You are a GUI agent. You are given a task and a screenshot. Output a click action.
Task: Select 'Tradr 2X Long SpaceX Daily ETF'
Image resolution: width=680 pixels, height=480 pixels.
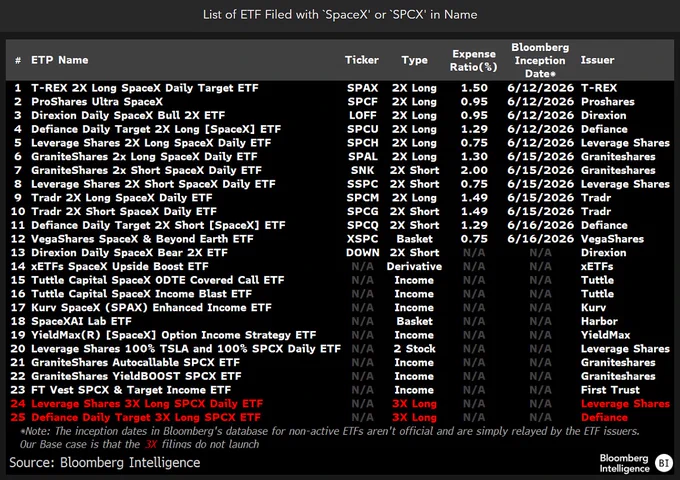pyautogui.click(x=121, y=198)
